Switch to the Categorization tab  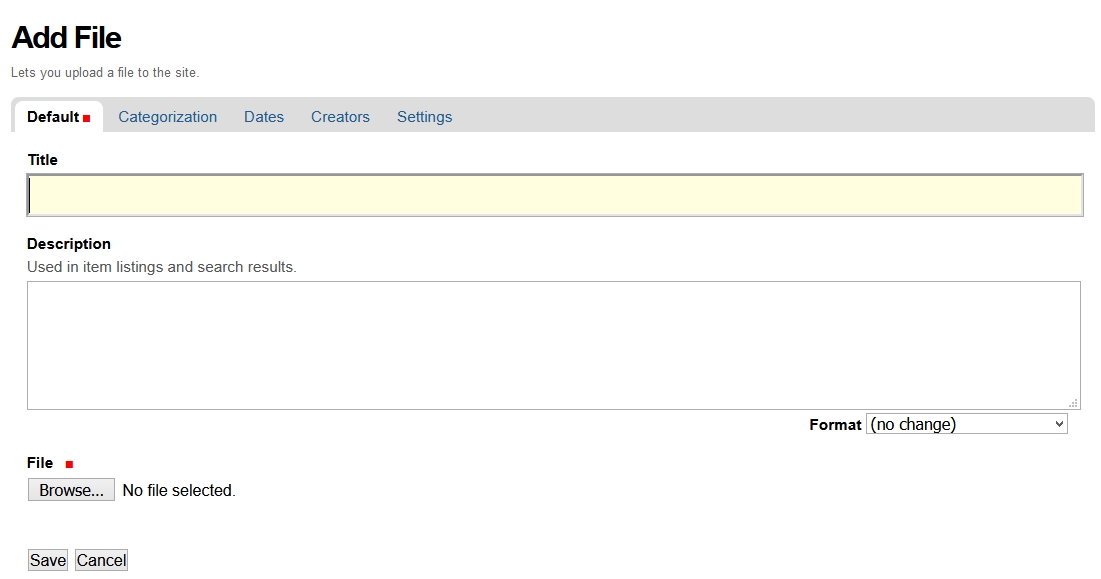pyautogui.click(x=167, y=117)
